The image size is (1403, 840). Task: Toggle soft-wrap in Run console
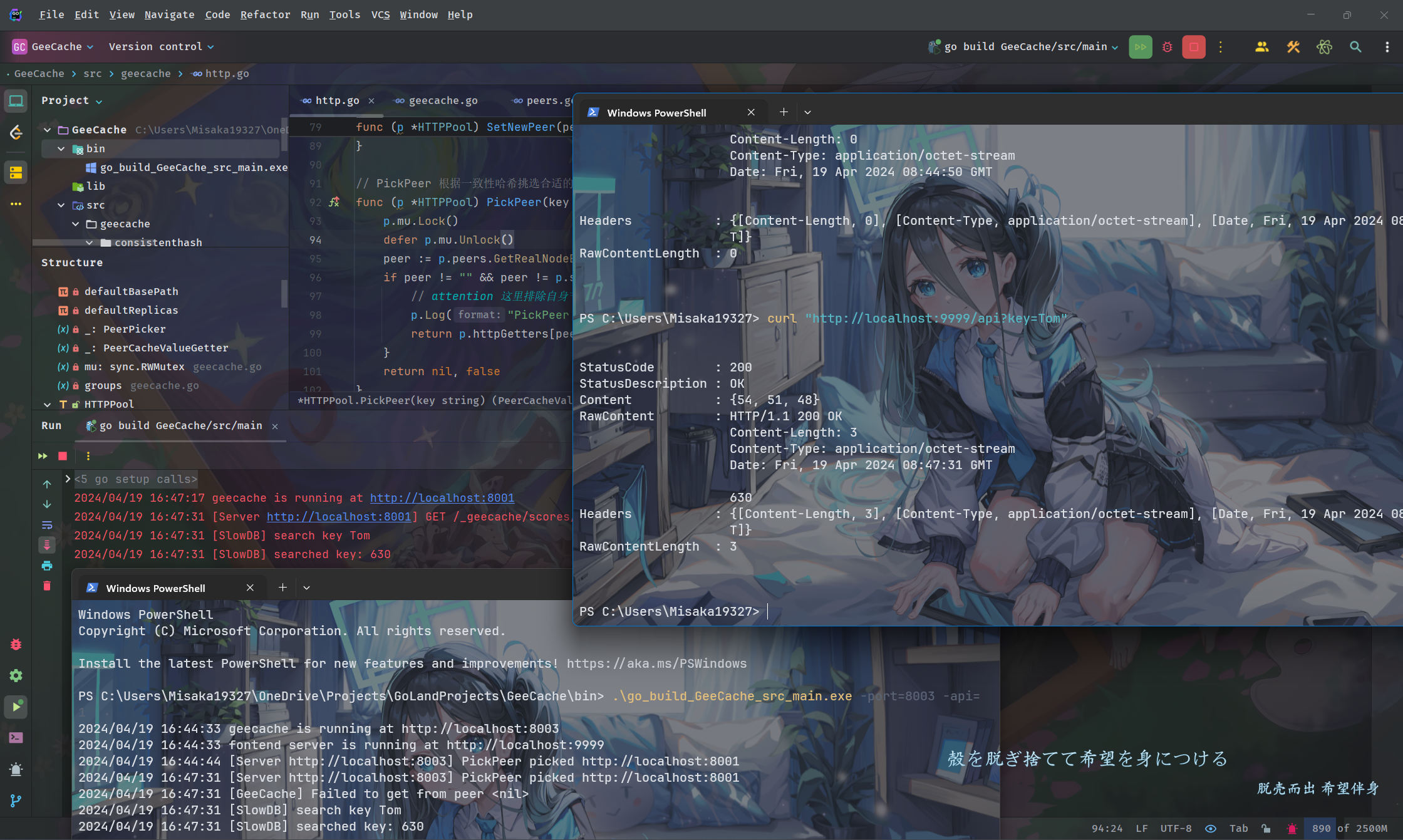point(47,525)
